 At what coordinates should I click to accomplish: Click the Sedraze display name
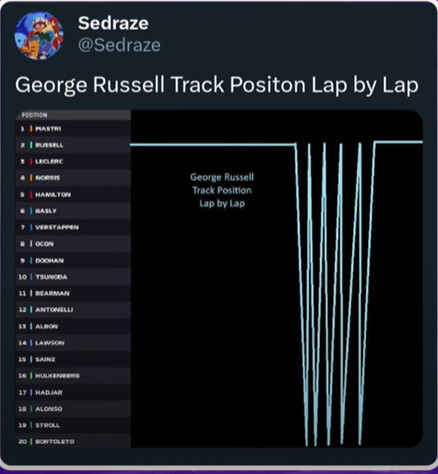click(x=113, y=23)
